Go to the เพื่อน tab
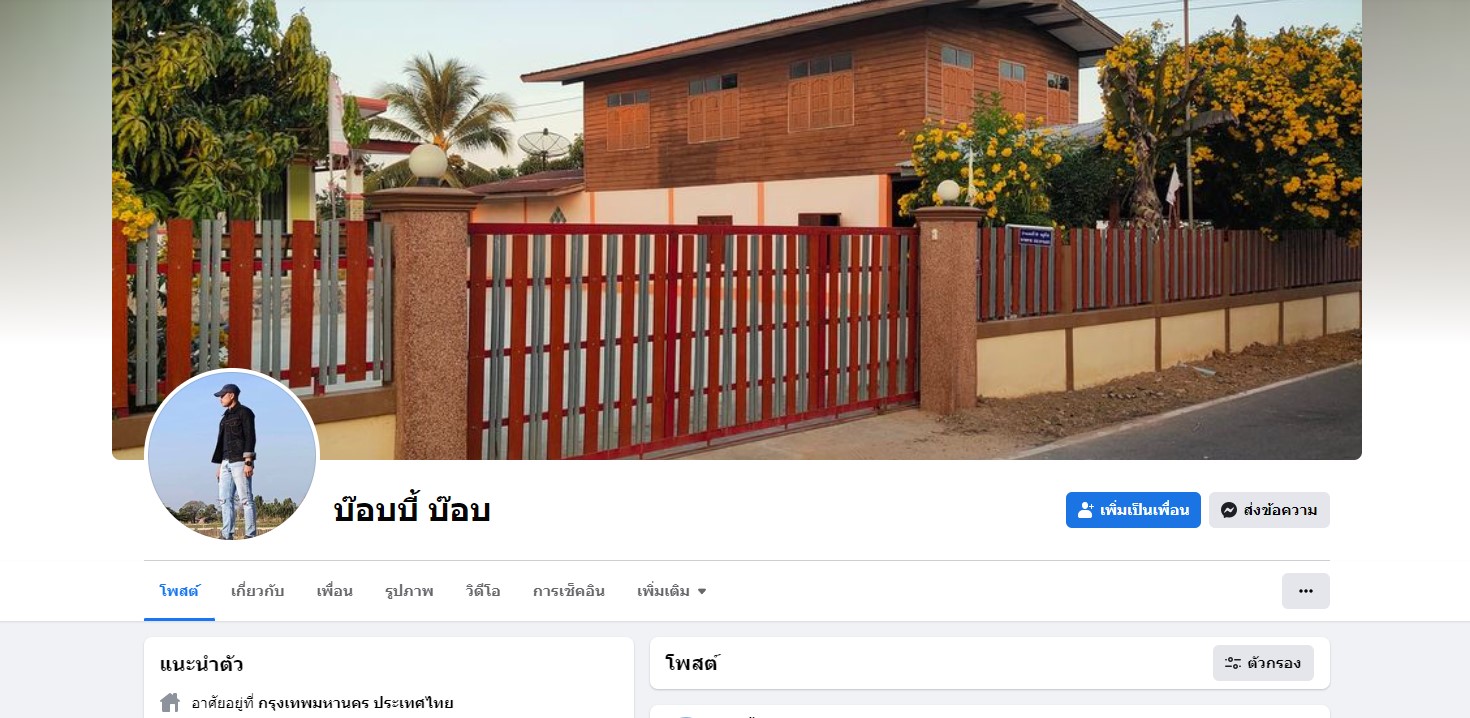The width and height of the screenshot is (1470, 718). pos(334,591)
